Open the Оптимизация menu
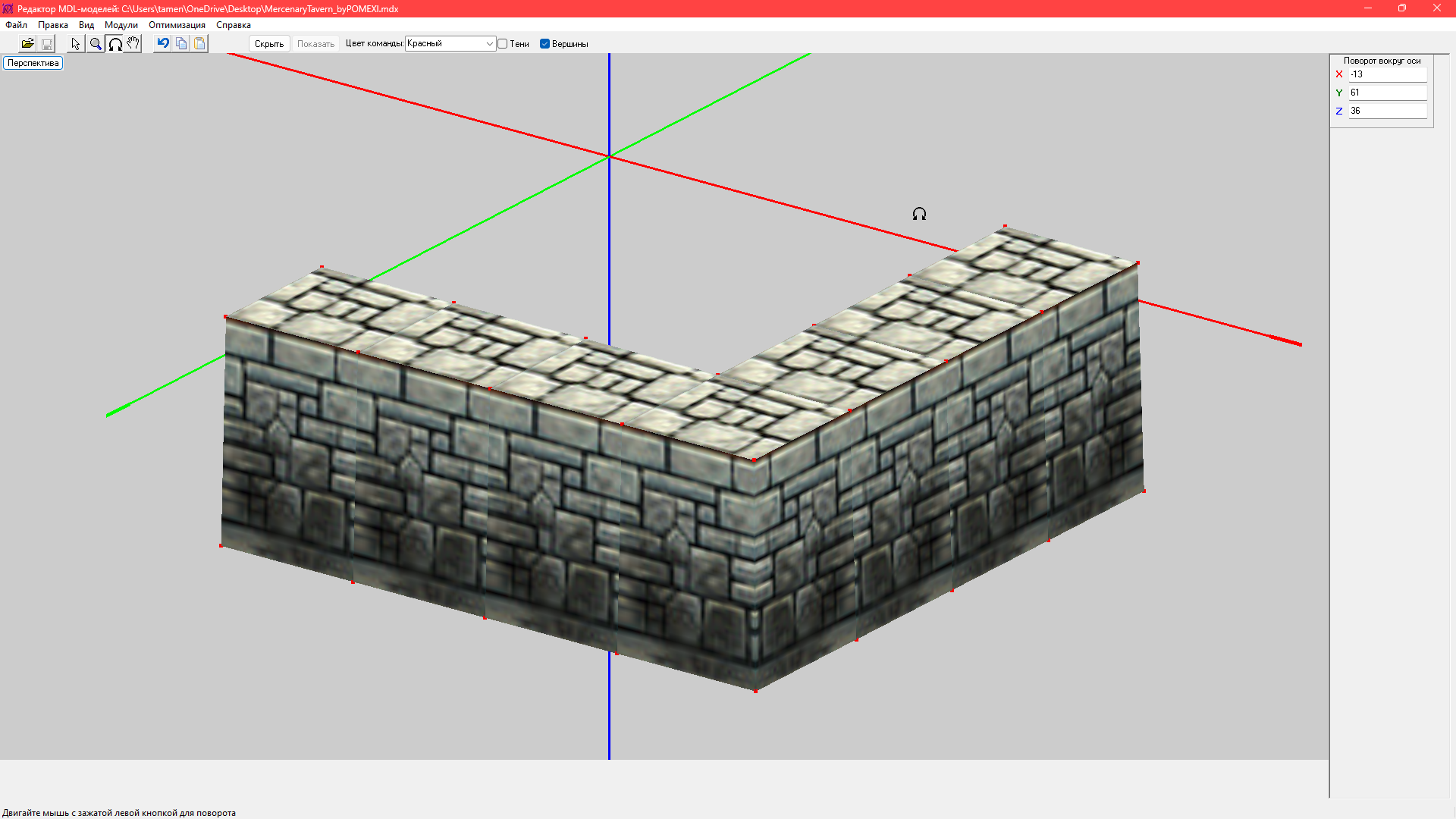 pos(177,25)
